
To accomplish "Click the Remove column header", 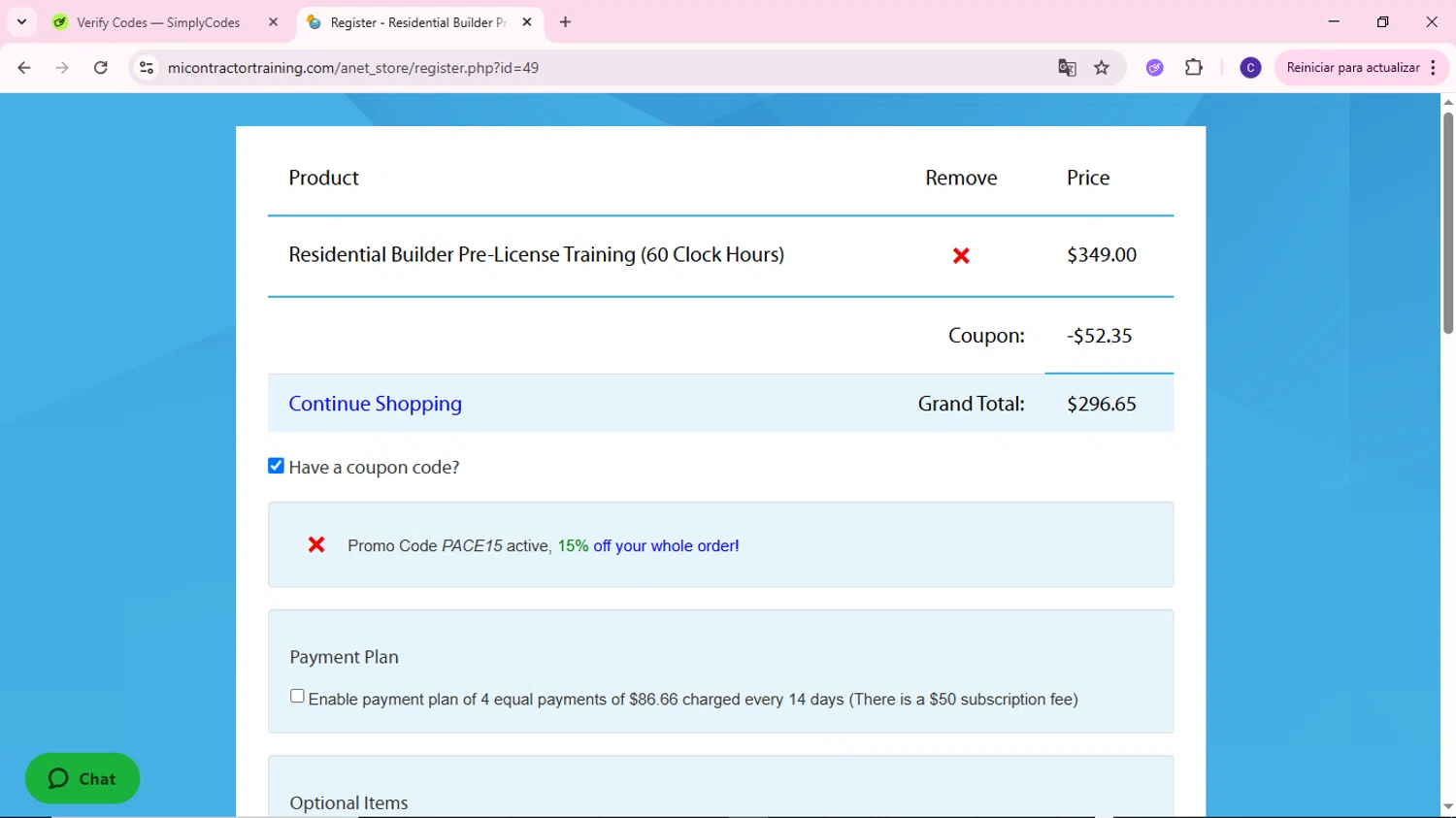I will (x=961, y=178).
